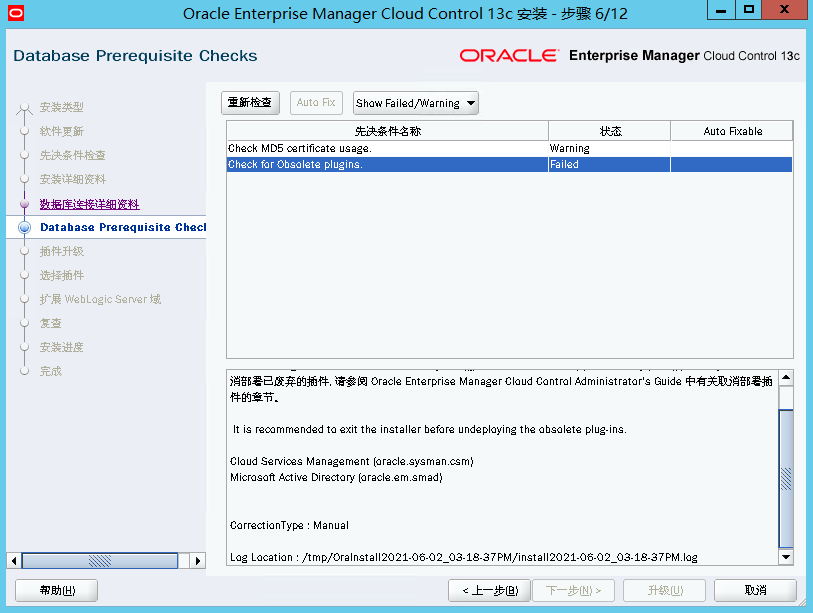Click the 状态 column header
Viewport: 813px width, 613px height.
pos(609,130)
